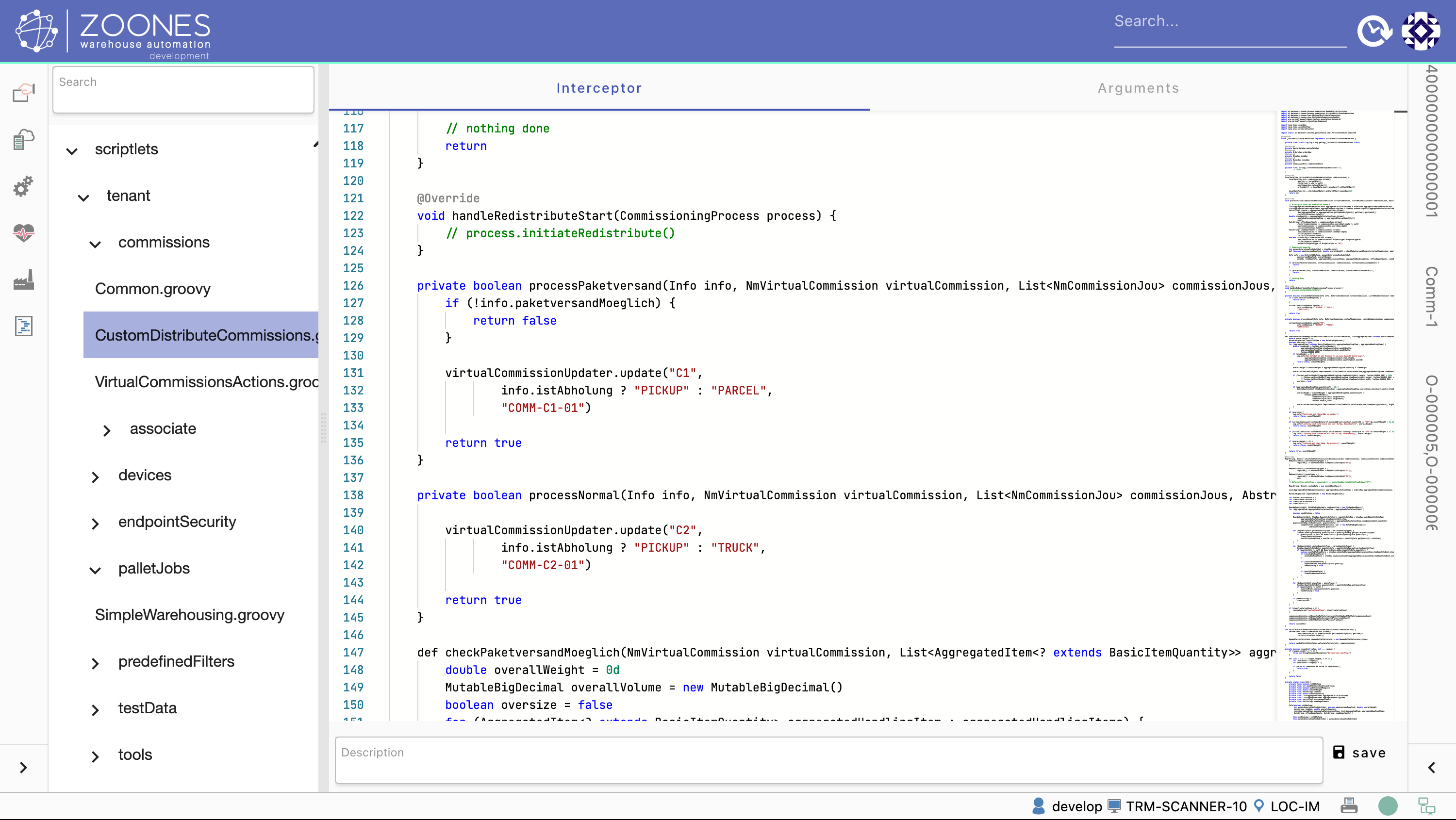The height and width of the screenshot is (820, 1456).
Task: Click the heartbeat health monitor icon
Action: coord(24,232)
